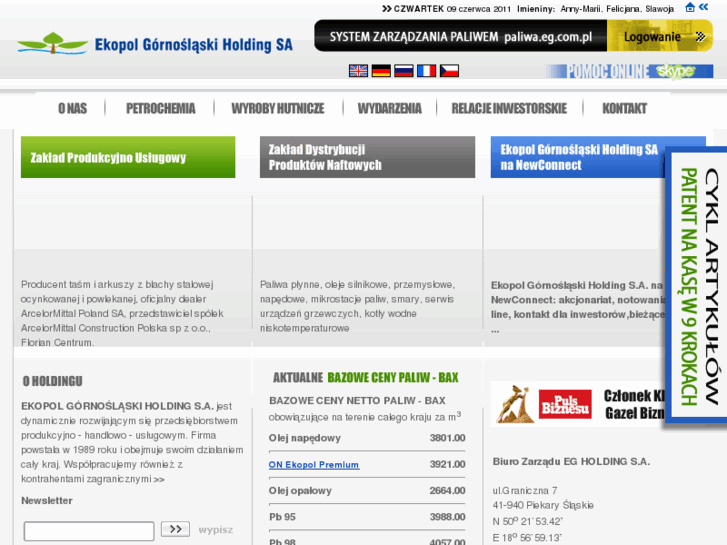Image resolution: width=727 pixels, height=545 pixels.
Task: Open the Ekopol na NewConnect blue tile
Action: pos(578,157)
